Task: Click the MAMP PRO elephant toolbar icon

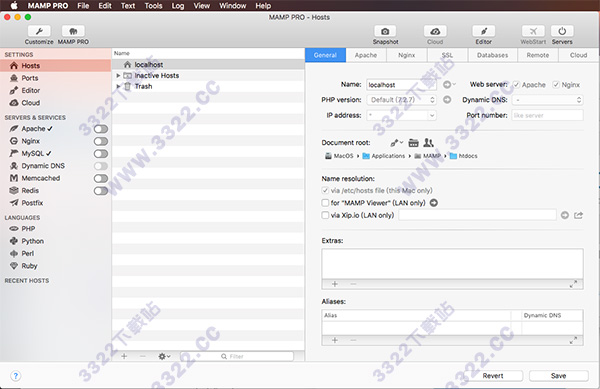Action: [73, 31]
